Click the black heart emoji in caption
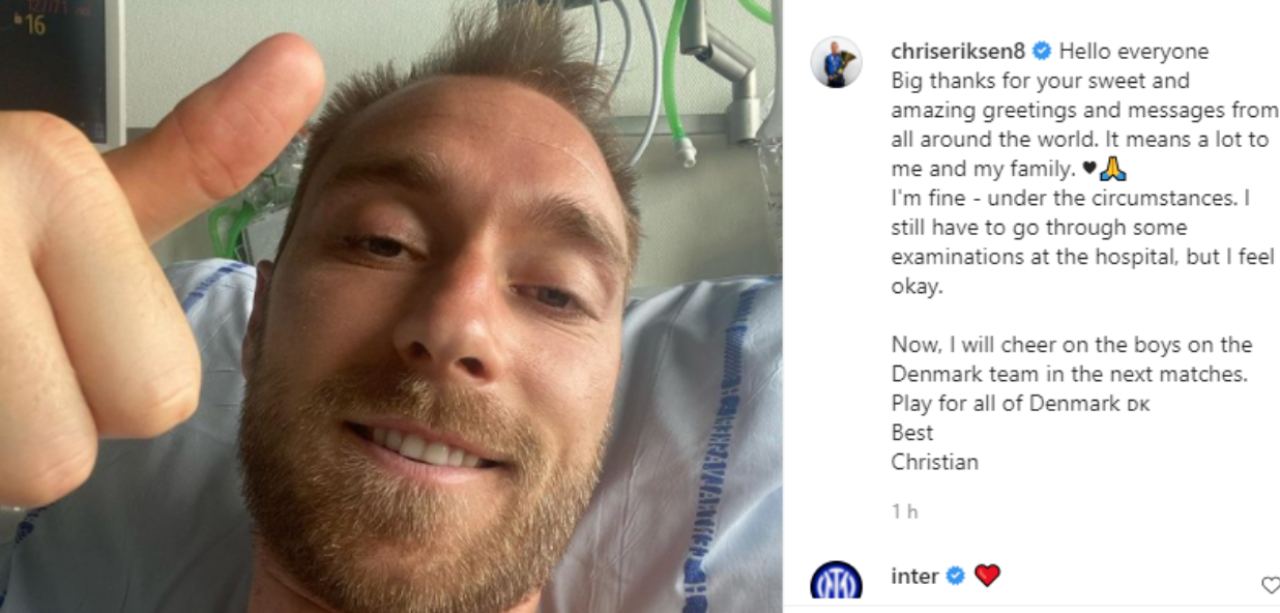This screenshot has width=1280, height=613. (1090, 169)
